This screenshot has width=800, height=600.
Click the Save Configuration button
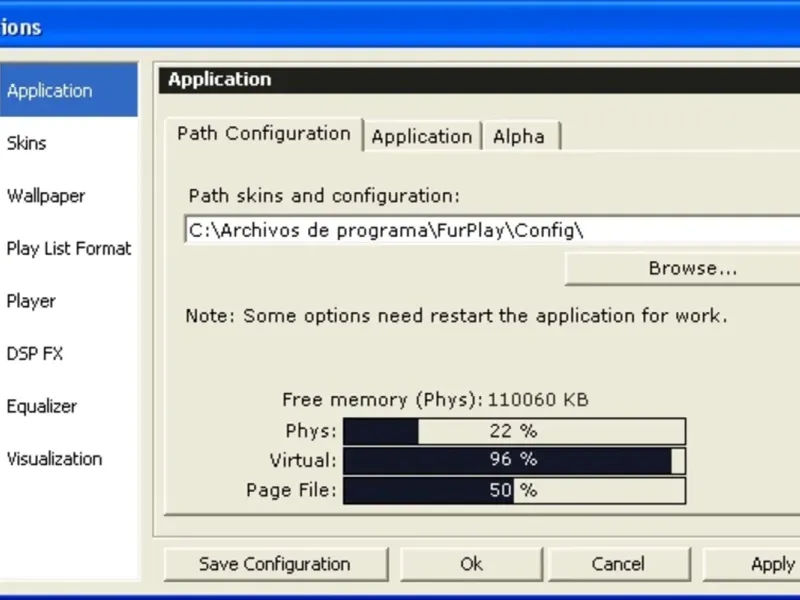pos(275,564)
